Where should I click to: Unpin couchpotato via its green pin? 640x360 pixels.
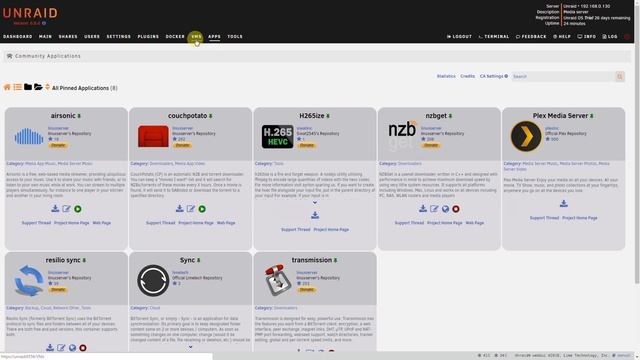click(211, 116)
